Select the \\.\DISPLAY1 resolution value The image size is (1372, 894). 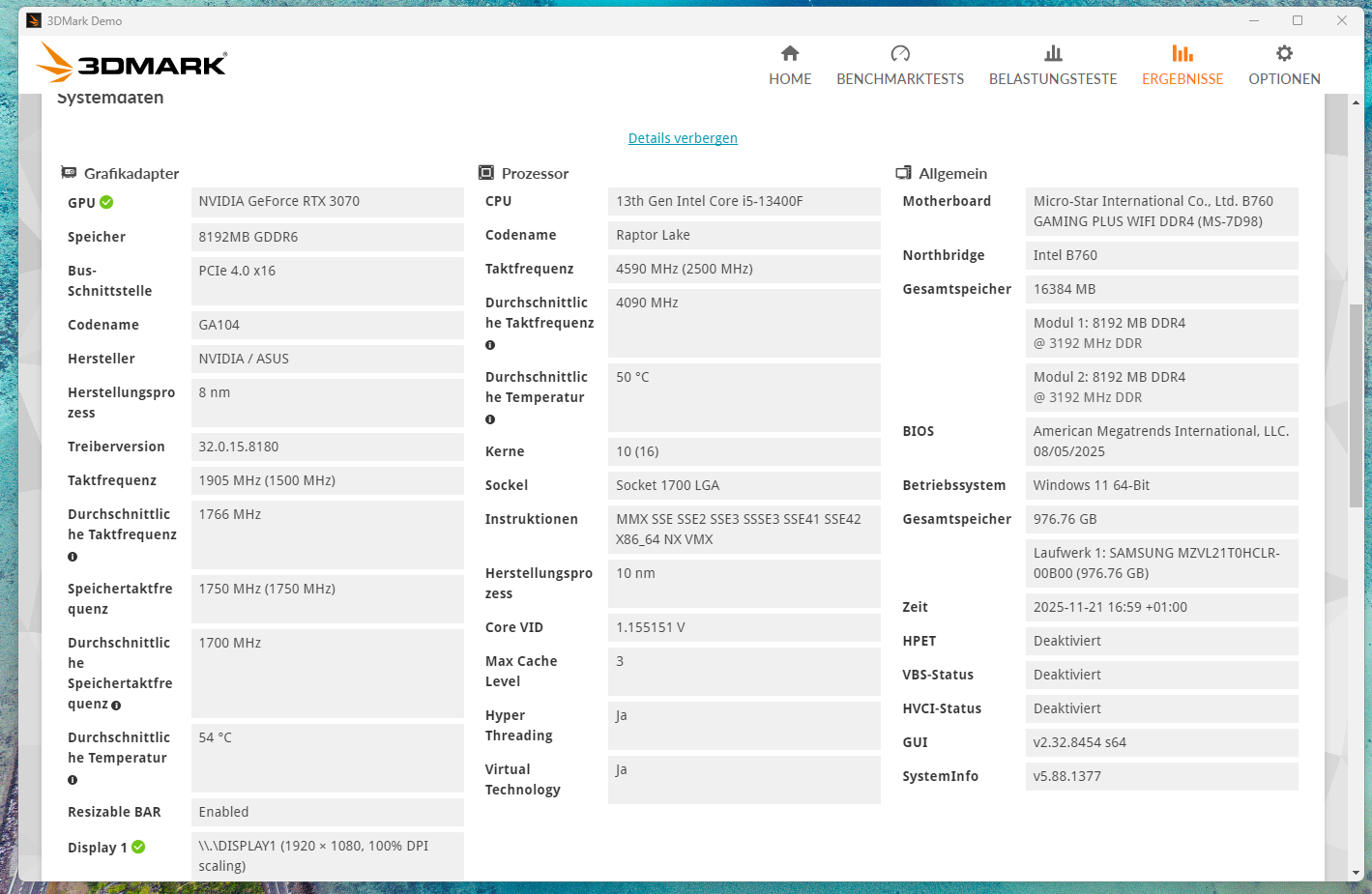click(328, 855)
